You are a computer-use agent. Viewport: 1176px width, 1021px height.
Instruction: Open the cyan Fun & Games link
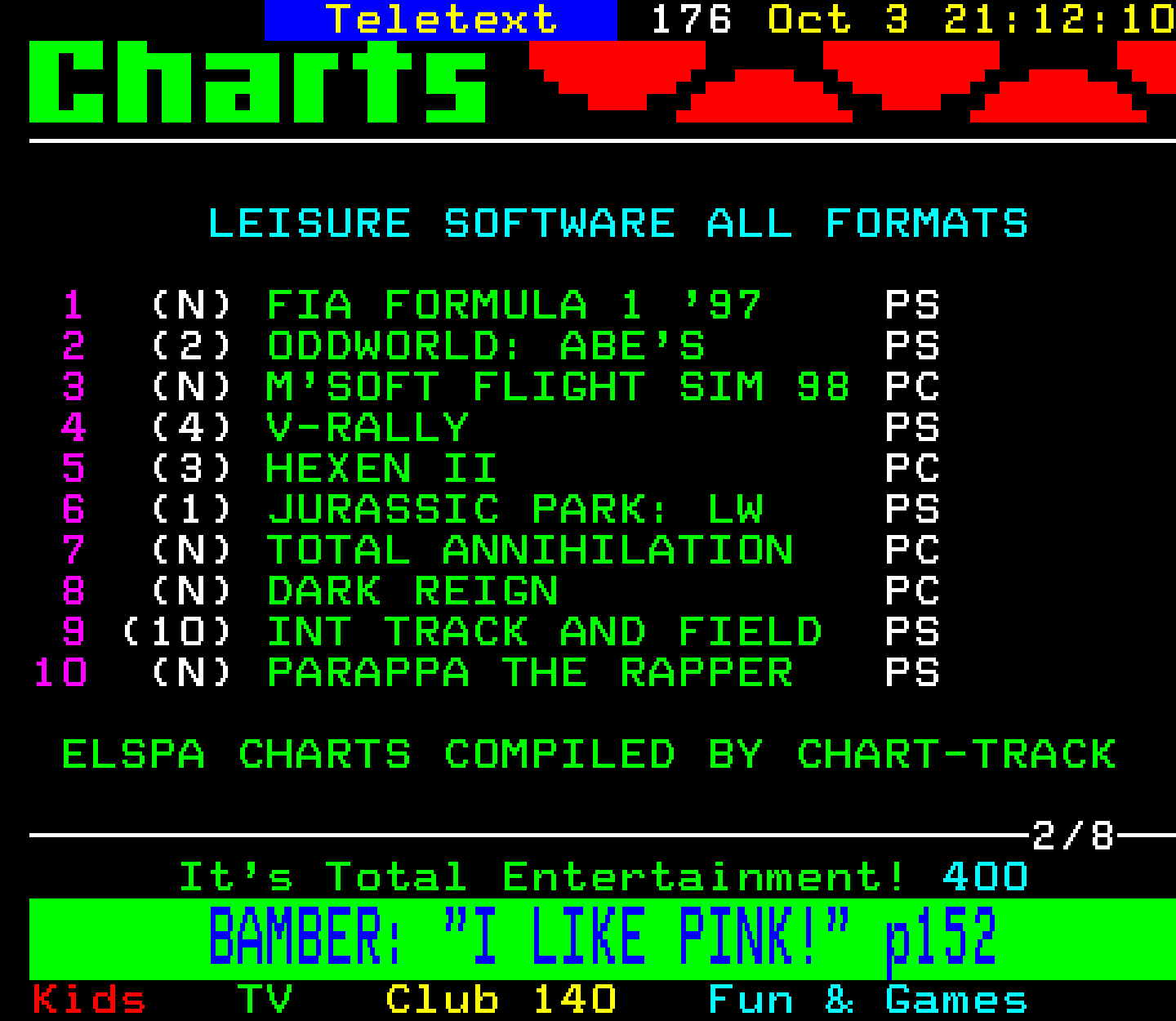tap(868, 1000)
